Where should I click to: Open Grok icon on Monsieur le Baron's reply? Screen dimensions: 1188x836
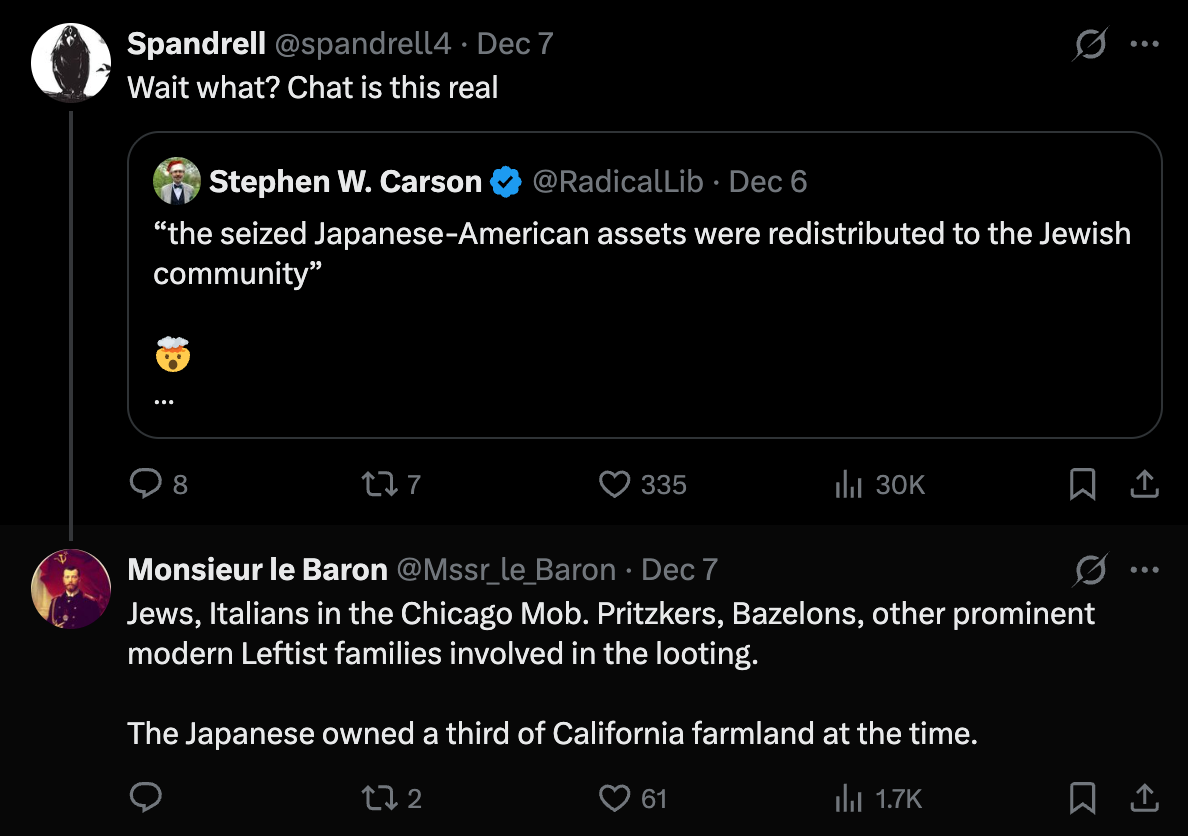tap(1090, 571)
